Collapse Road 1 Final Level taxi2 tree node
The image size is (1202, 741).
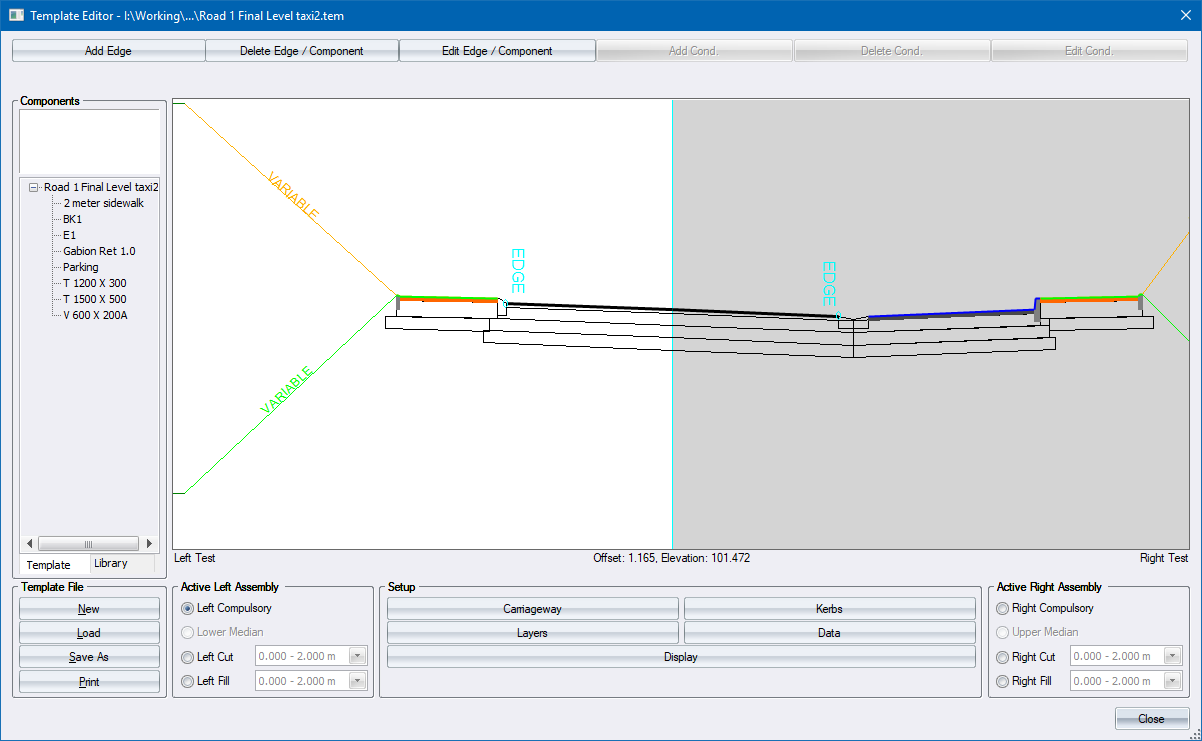pyautogui.click(x=34, y=187)
